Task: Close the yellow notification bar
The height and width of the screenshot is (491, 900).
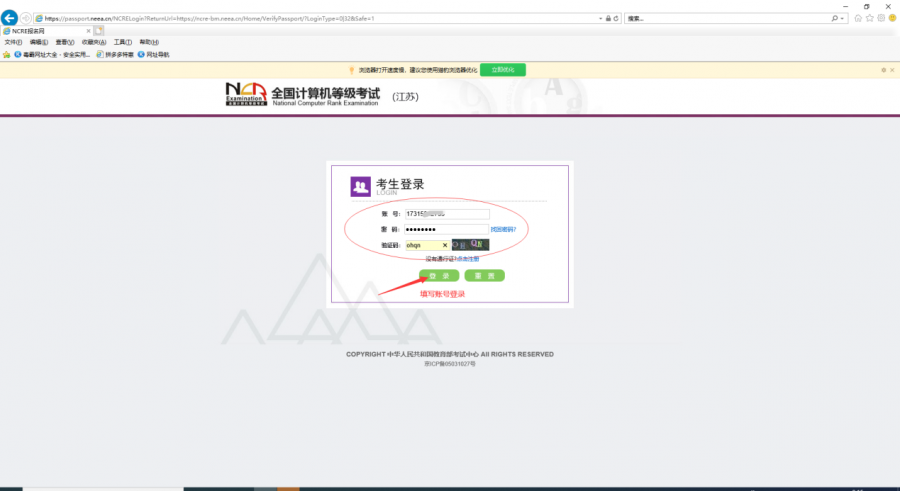Action: point(891,70)
